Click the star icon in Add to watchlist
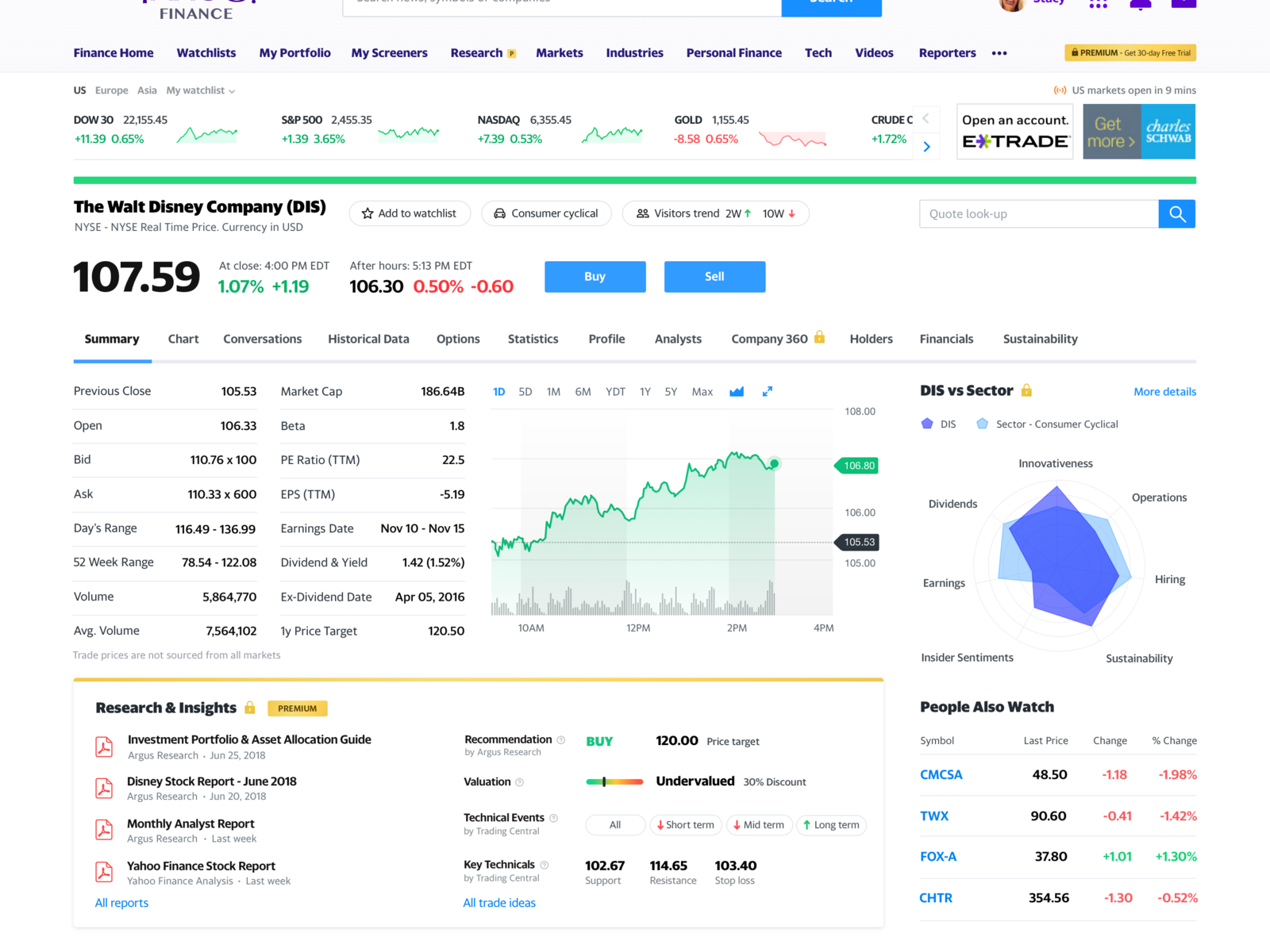 pyautogui.click(x=368, y=213)
